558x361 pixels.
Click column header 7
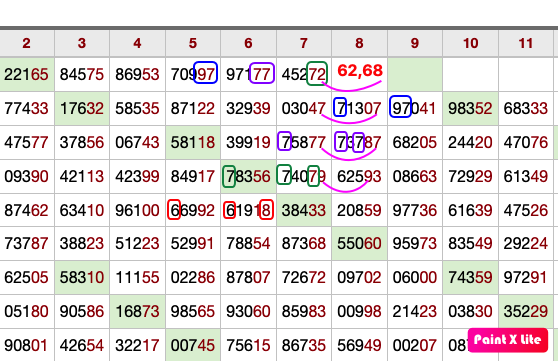pos(304,43)
